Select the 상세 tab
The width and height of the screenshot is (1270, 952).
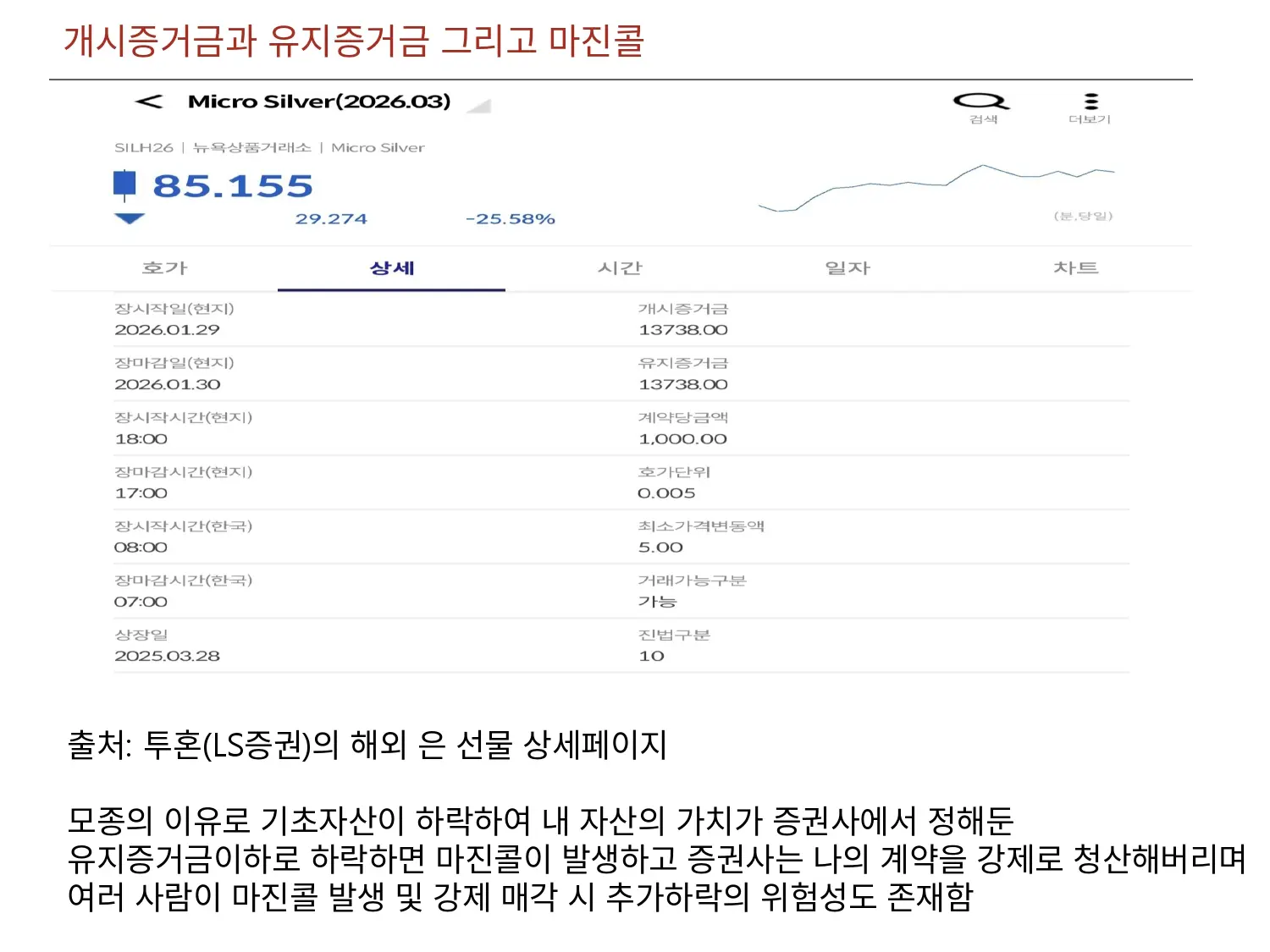pyautogui.click(x=392, y=268)
